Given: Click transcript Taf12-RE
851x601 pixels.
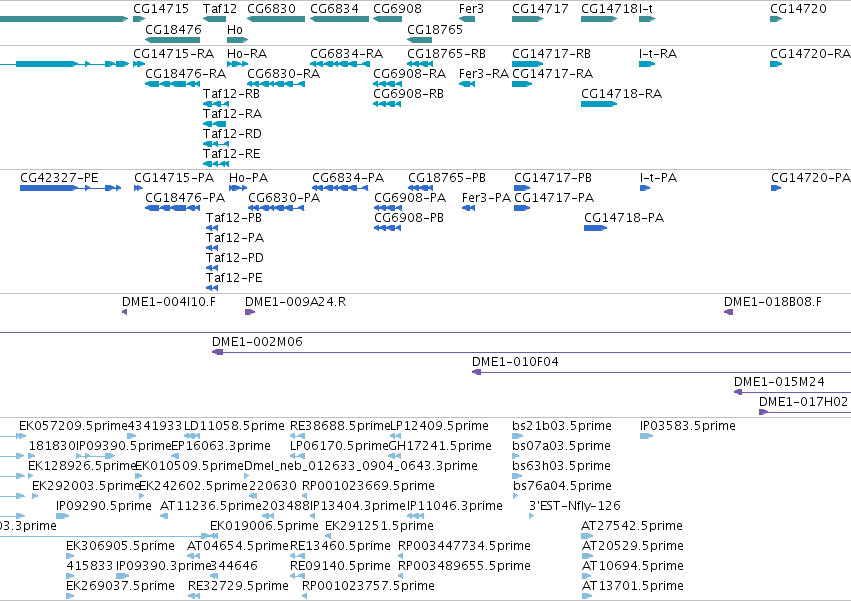Looking at the screenshot, I should coord(232,154).
